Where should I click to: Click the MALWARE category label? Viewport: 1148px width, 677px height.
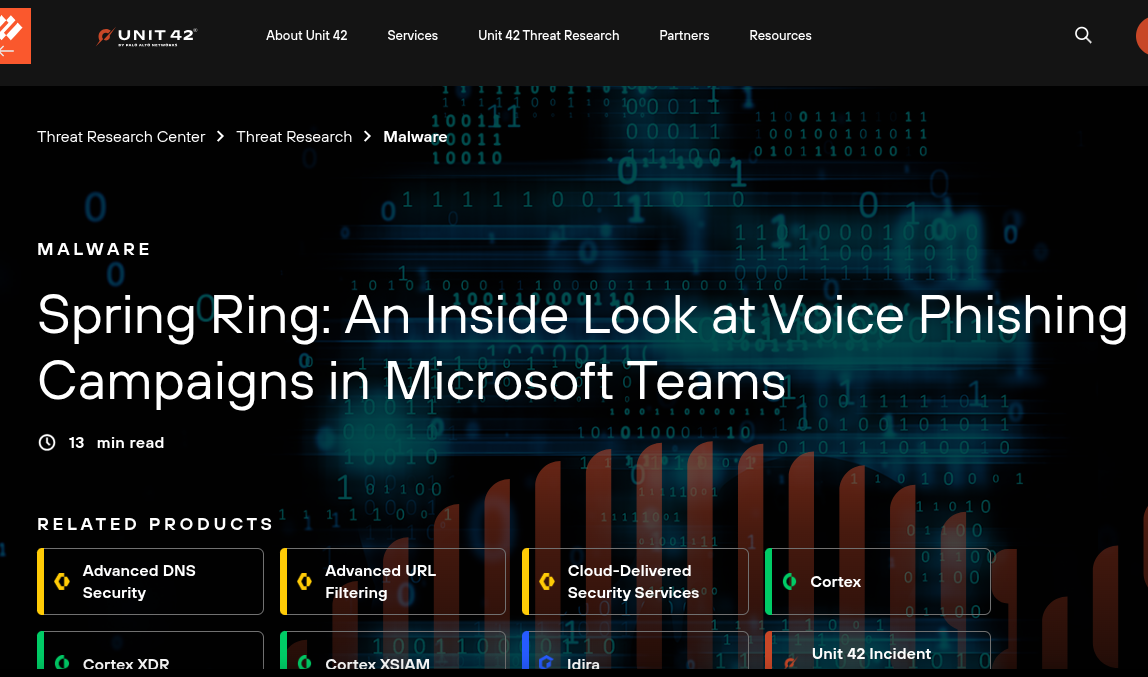tap(94, 250)
